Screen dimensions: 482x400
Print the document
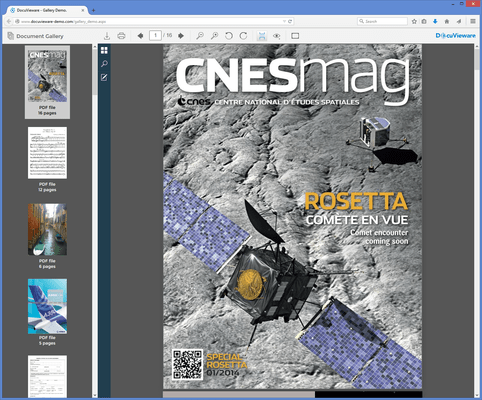(x=121, y=36)
